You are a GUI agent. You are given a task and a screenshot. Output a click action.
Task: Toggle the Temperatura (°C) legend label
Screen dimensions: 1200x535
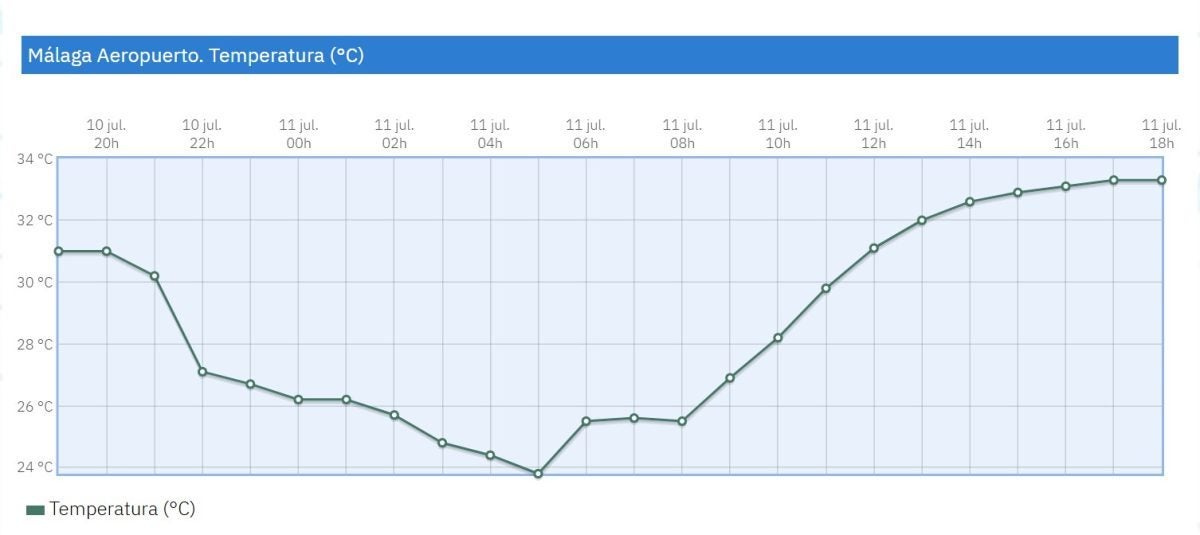[121, 509]
